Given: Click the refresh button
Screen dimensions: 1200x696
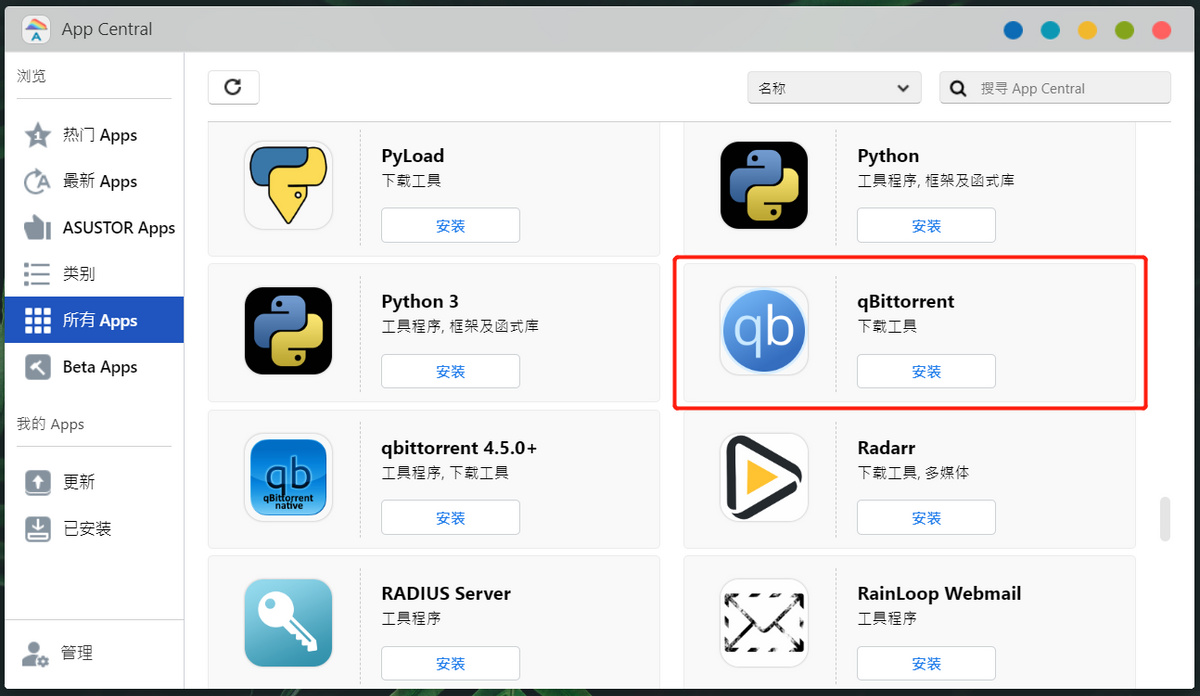Looking at the screenshot, I should point(233,87).
